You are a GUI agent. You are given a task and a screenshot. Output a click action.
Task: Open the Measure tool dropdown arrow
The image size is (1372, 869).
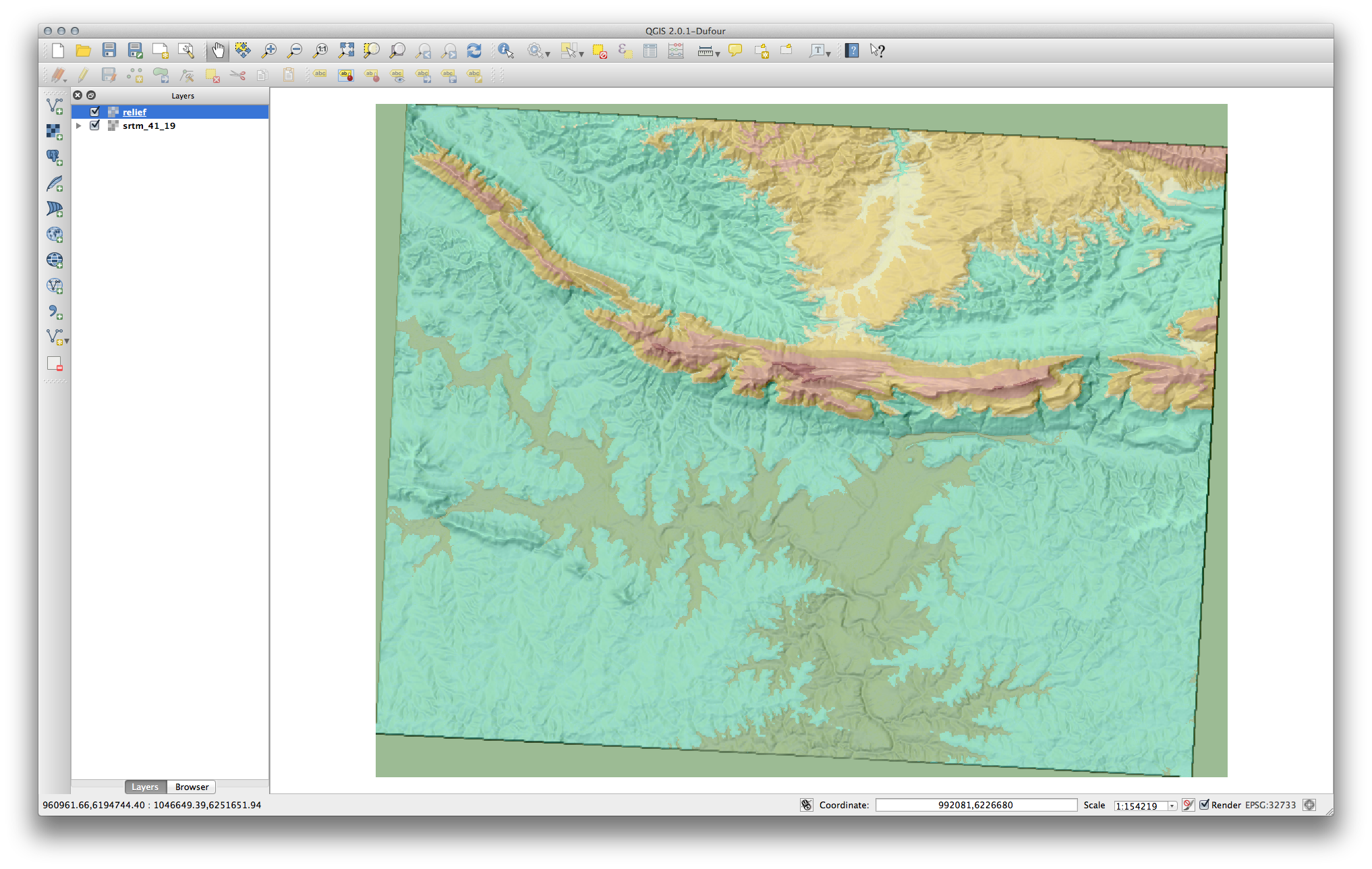tap(718, 53)
